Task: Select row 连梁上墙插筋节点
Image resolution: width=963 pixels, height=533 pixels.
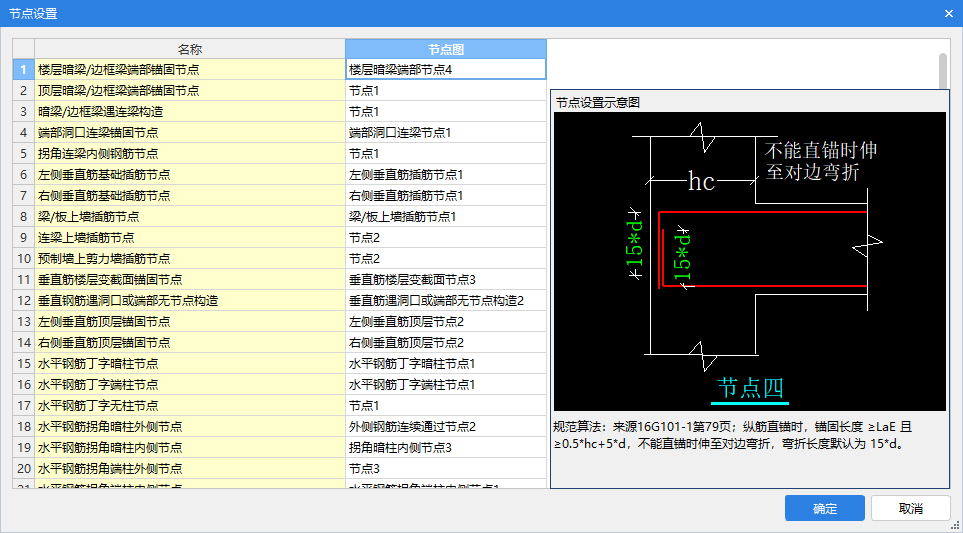Action: pos(190,238)
